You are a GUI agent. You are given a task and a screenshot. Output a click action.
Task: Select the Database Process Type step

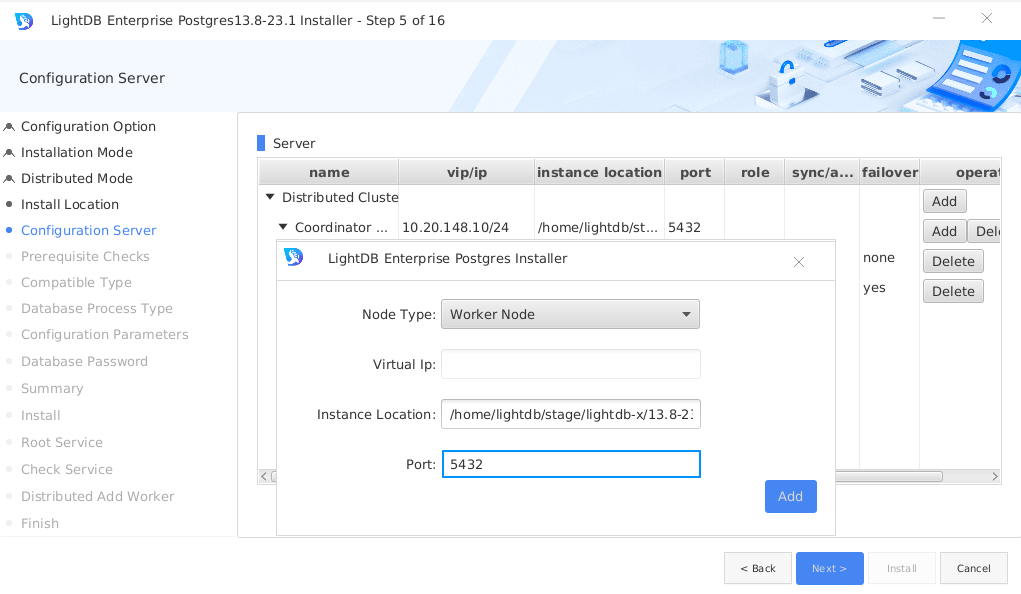coord(96,309)
